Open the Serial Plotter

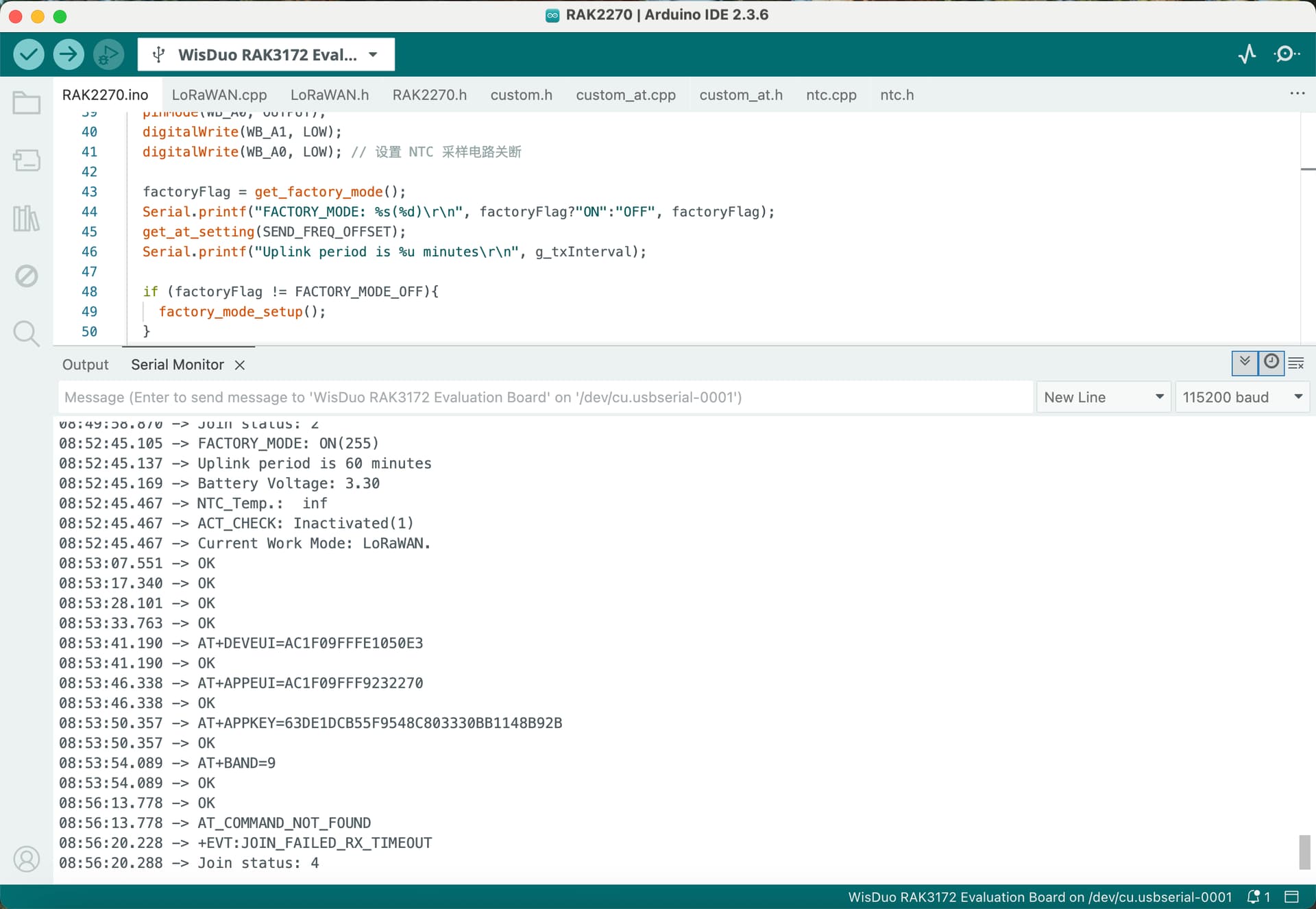click(x=1247, y=54)
